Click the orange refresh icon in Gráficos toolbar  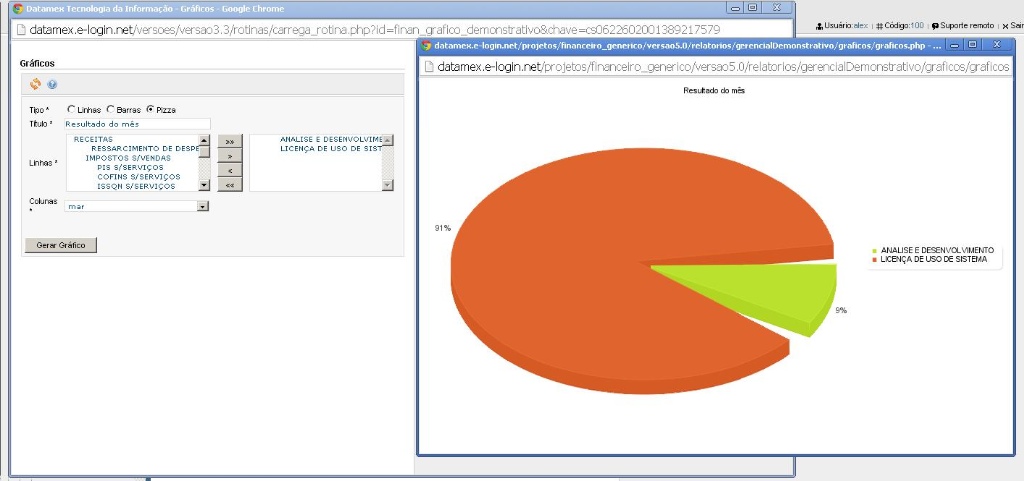click(x=35, y=84)
